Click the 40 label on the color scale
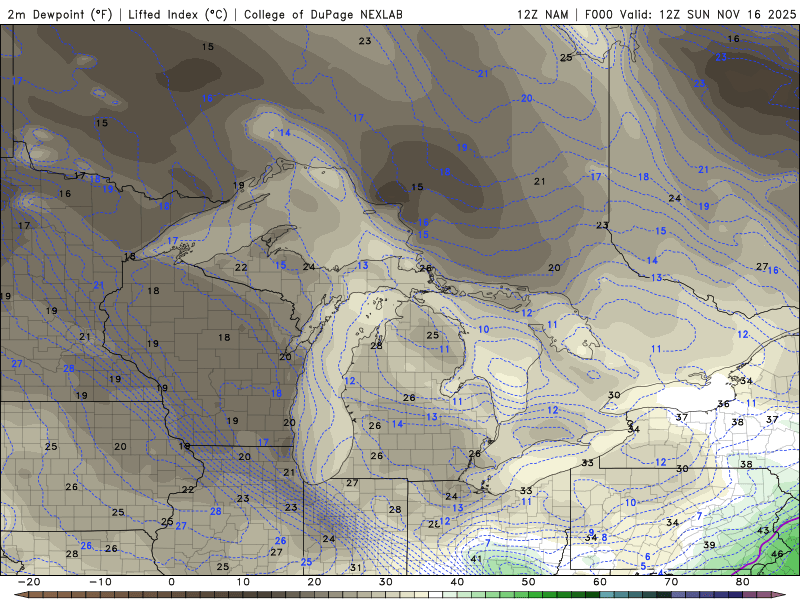 pyautogui.click(x=457, y=582)
